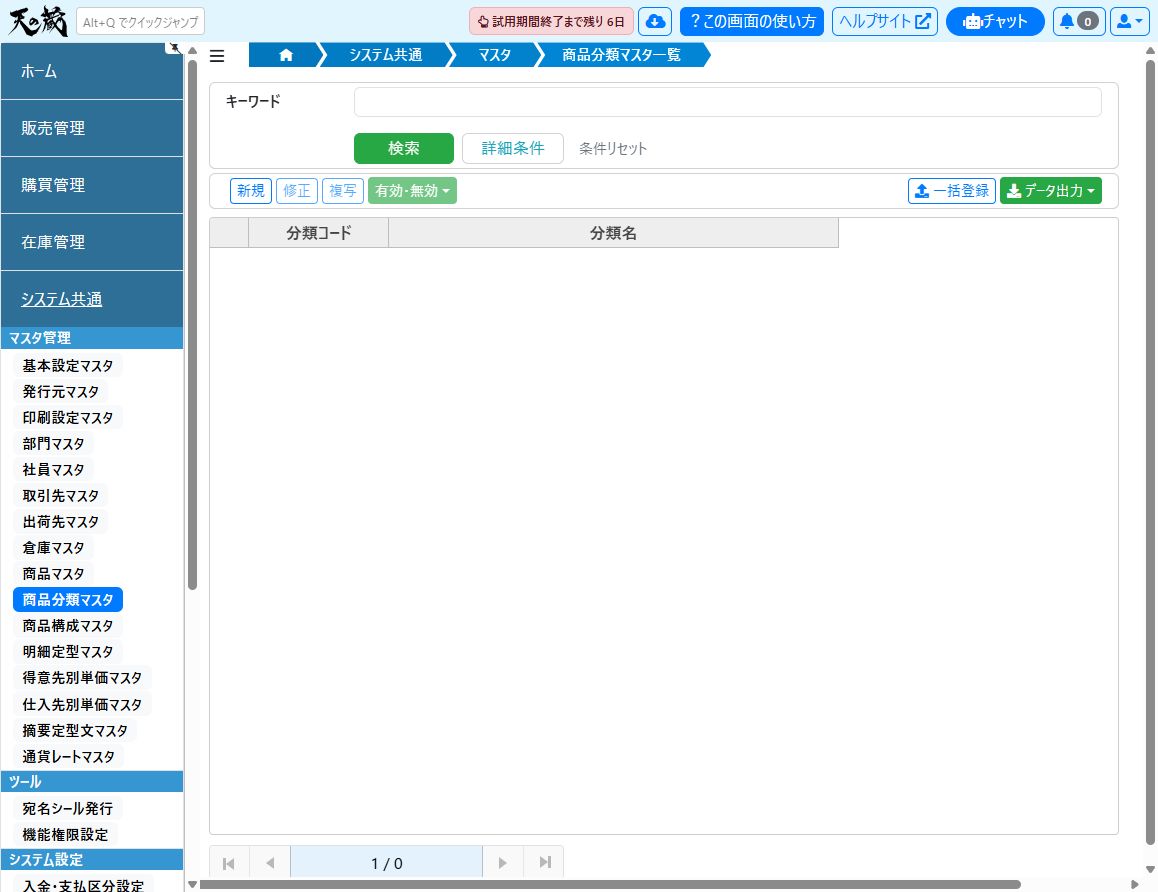Open 倉庫マスタ

(53, 548)
